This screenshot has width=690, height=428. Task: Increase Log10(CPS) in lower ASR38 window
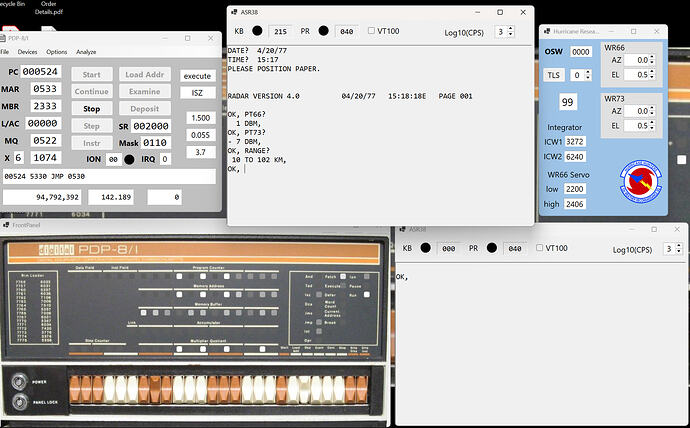[x=679, y=246]
